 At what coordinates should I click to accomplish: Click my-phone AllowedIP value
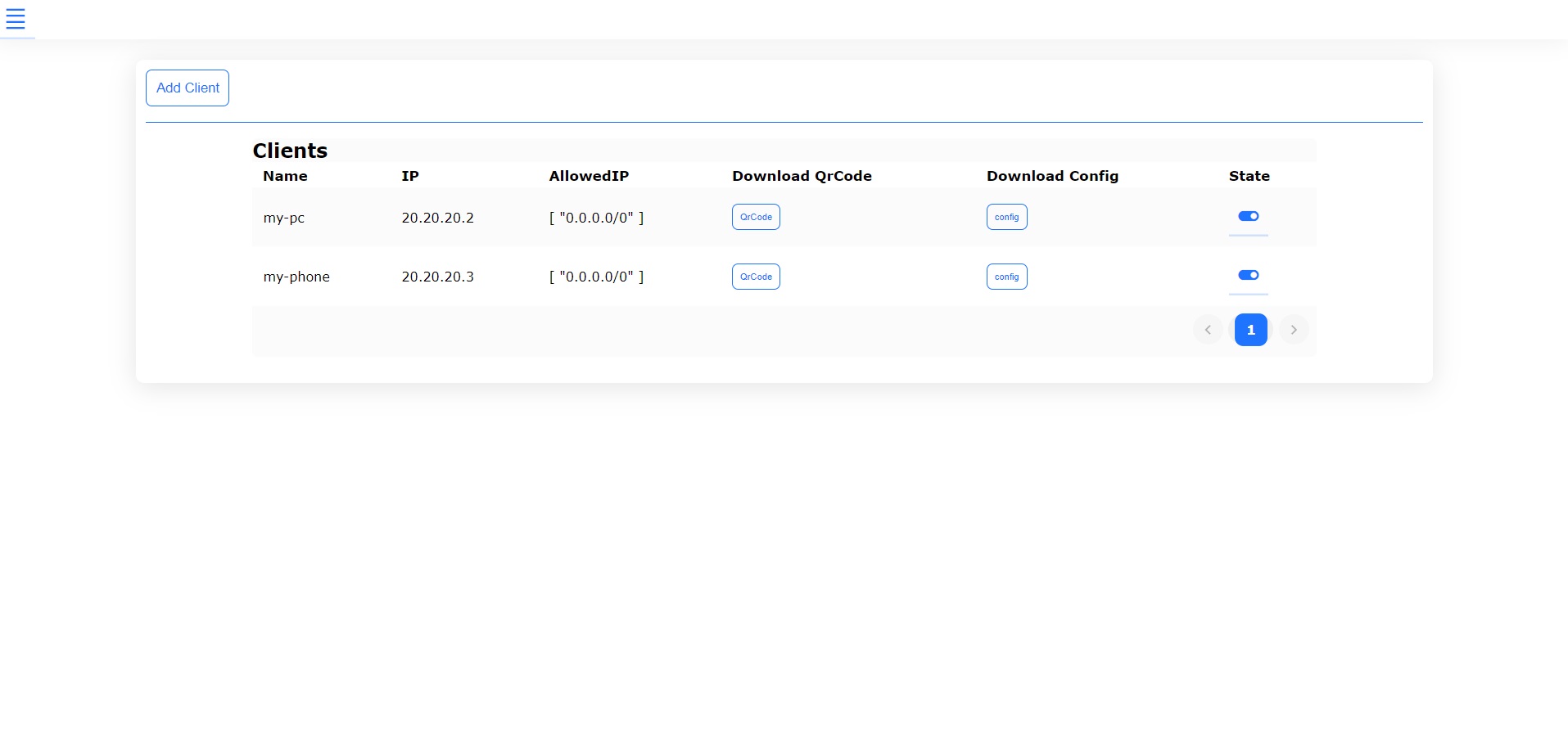pos(597,277)
